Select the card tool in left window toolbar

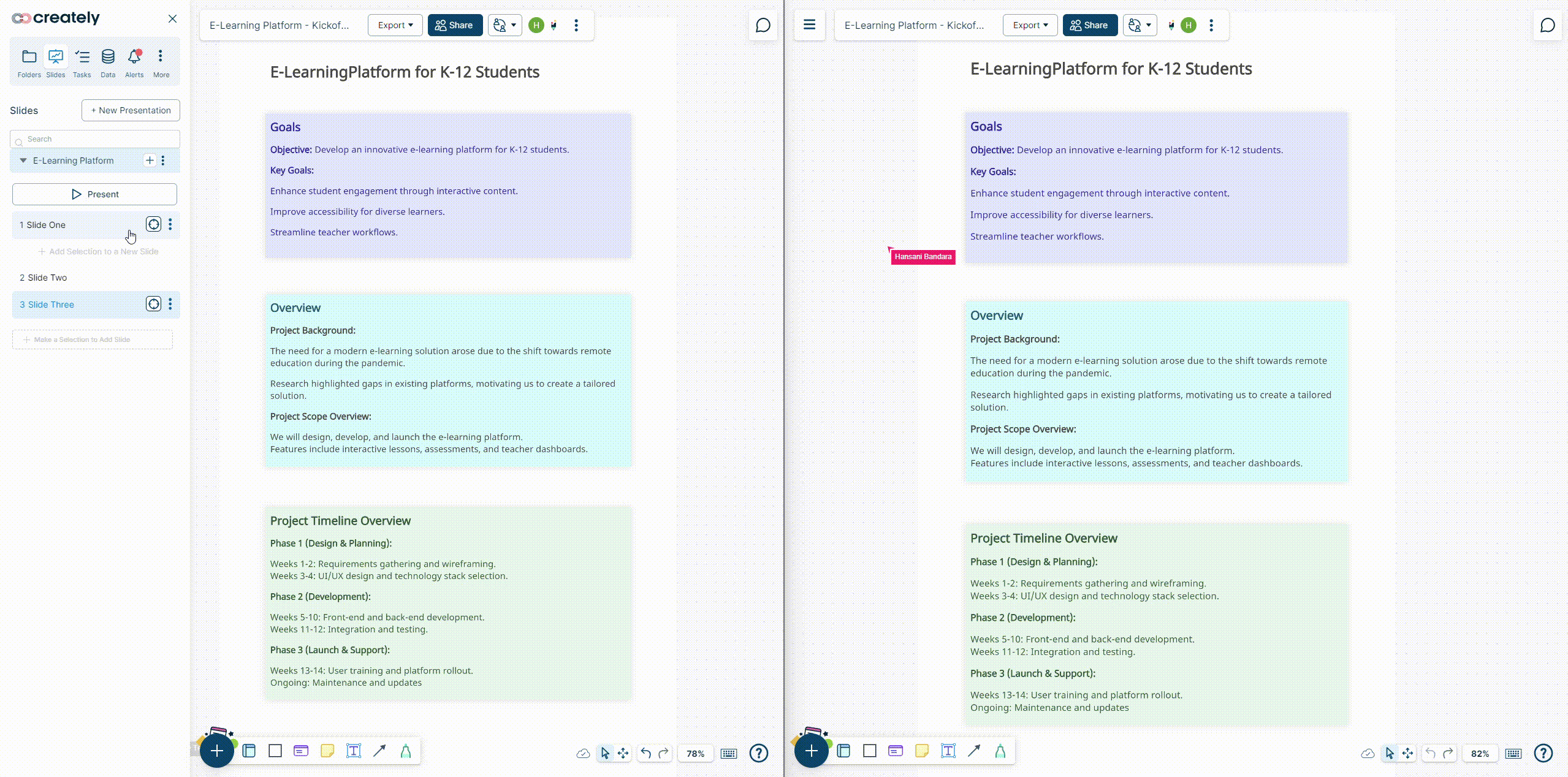301,751
